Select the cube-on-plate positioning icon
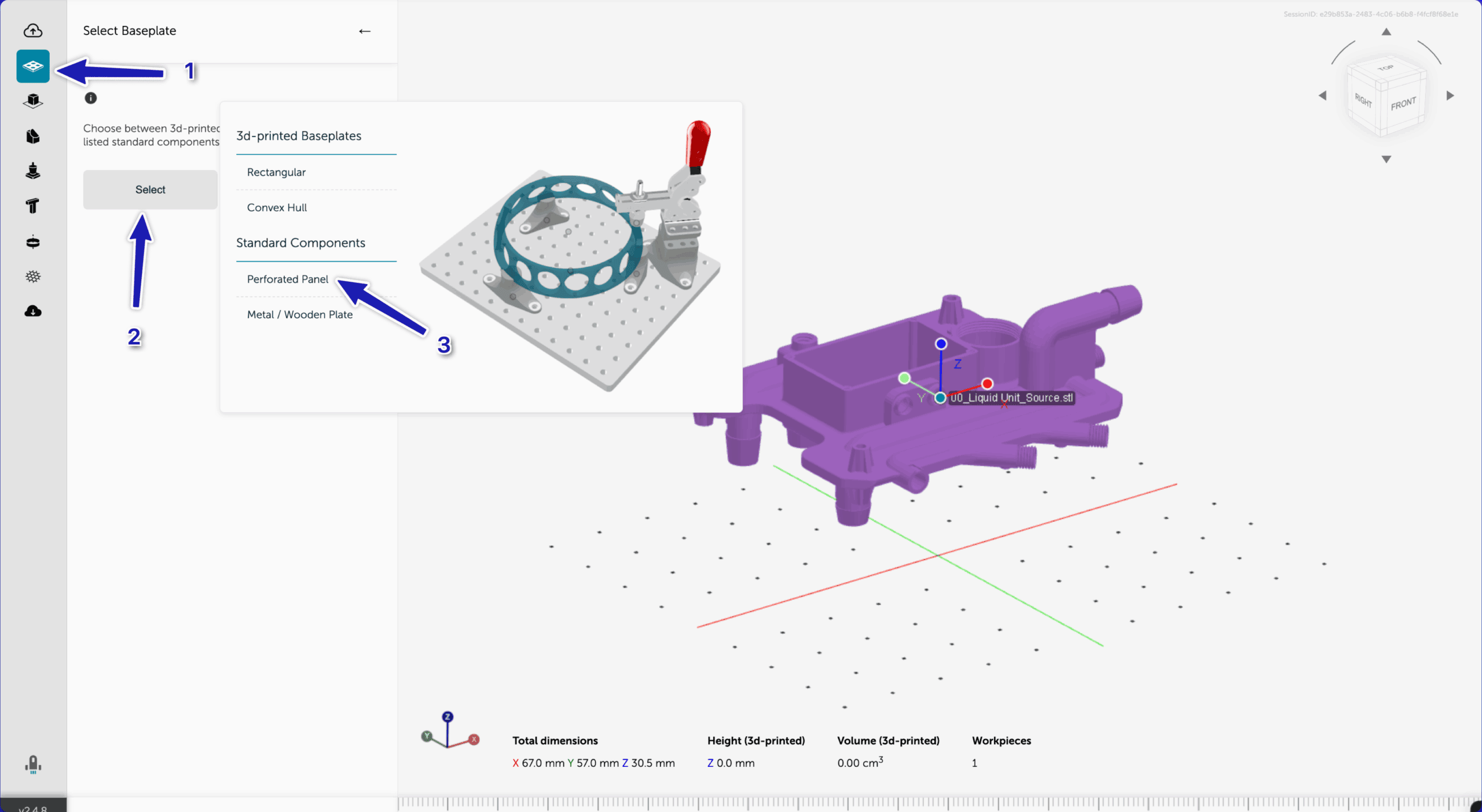The image size is (1482, 812). pos(33,101)
